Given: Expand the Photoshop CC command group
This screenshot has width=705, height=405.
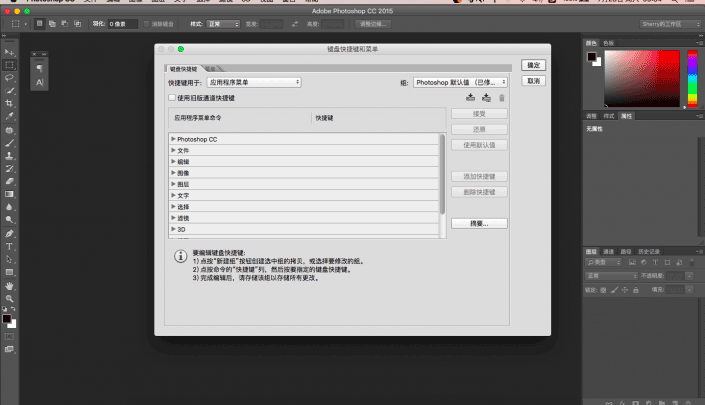Looking at the screenshot, I should point(173,139).
